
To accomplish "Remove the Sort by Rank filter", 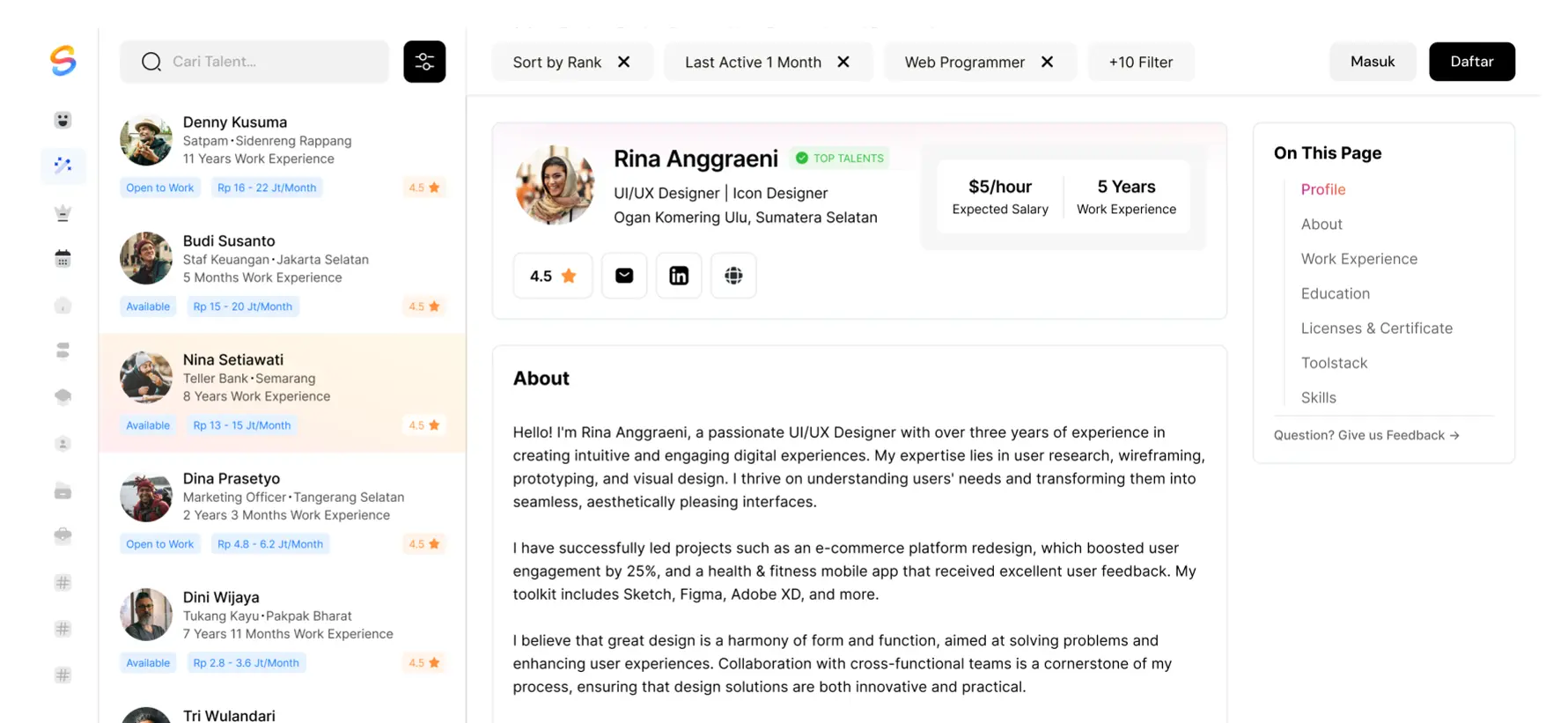I will [x=624, y=62].
